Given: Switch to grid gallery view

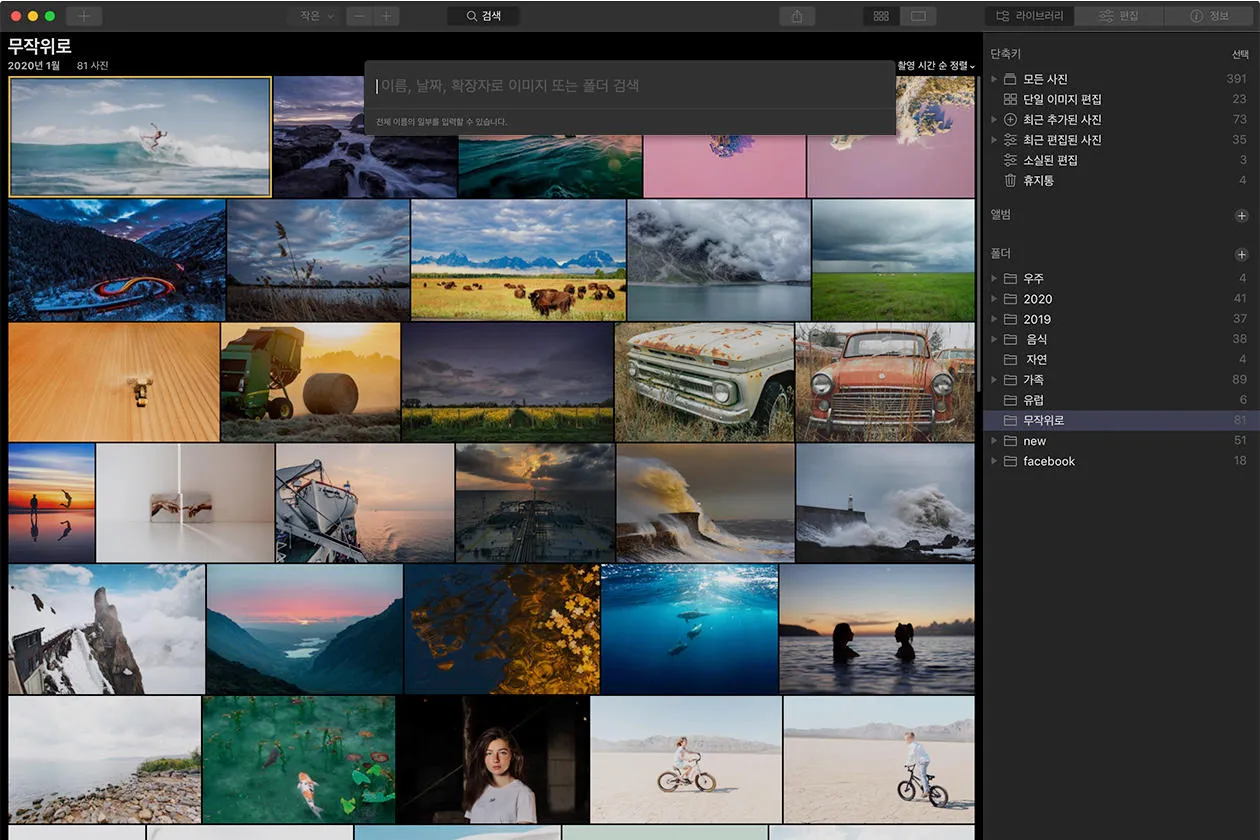Looking at the screenshot, I should [881, 16].
